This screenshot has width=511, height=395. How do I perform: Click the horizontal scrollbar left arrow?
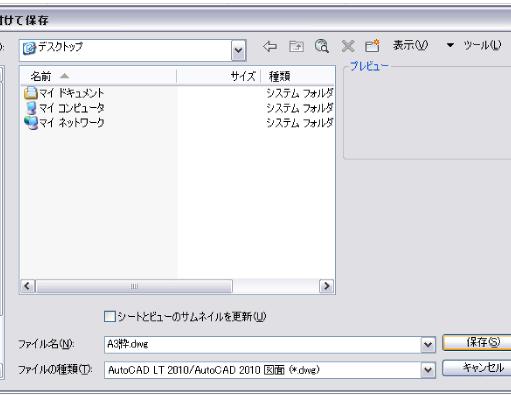click(27, 286)
